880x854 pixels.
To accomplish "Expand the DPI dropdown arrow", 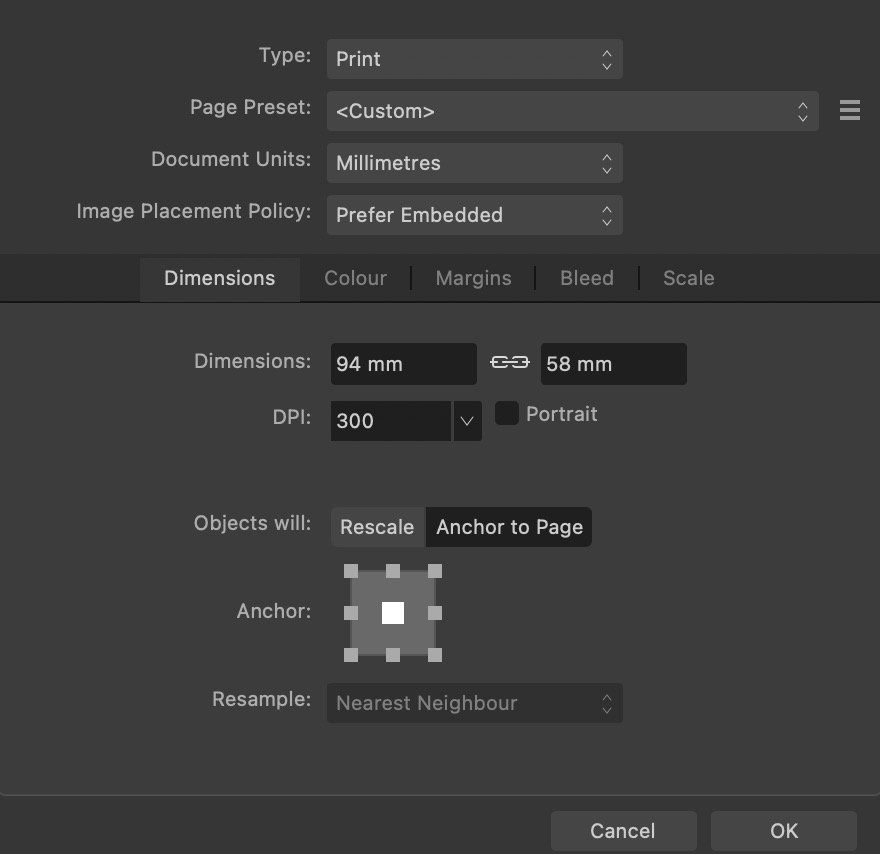I will [x=467, y=421].
